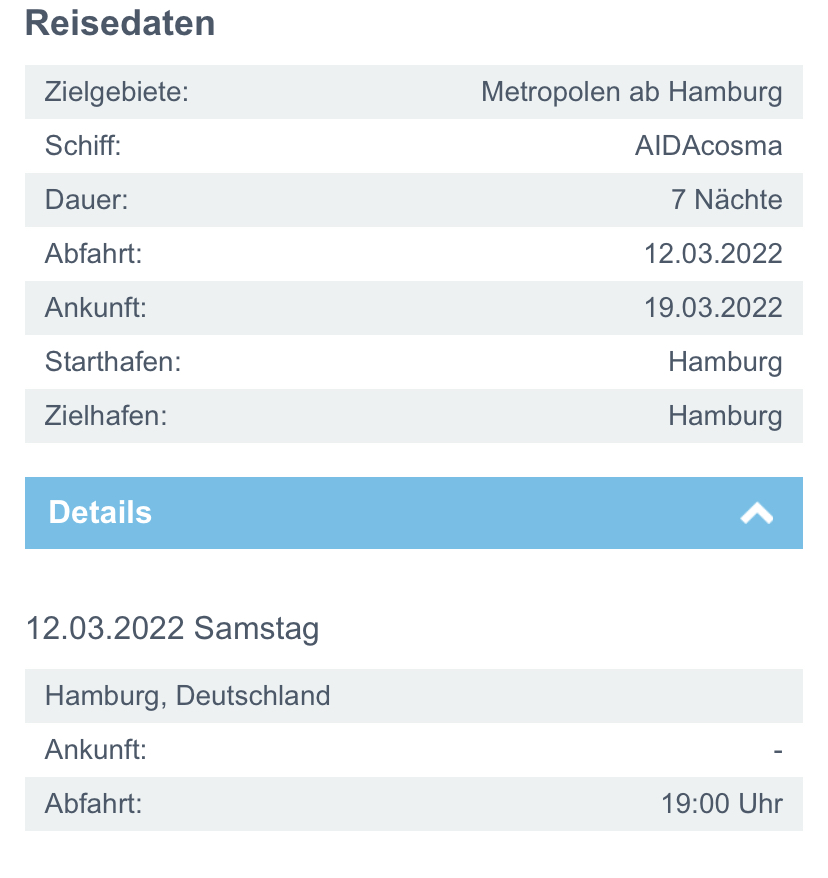This screenshot has height=878, width=828.
Task: Click the Metropolen ab Hamburg value
Action: 631,93
